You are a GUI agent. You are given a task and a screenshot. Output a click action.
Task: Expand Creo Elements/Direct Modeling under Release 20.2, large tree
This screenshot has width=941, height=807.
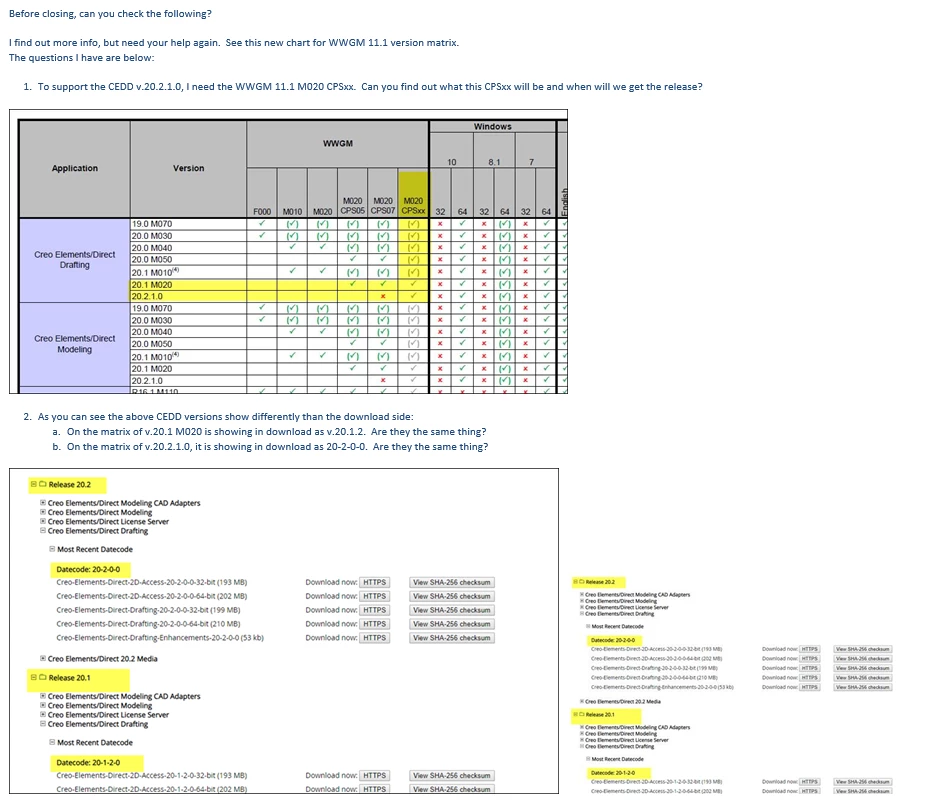[43, 512]
